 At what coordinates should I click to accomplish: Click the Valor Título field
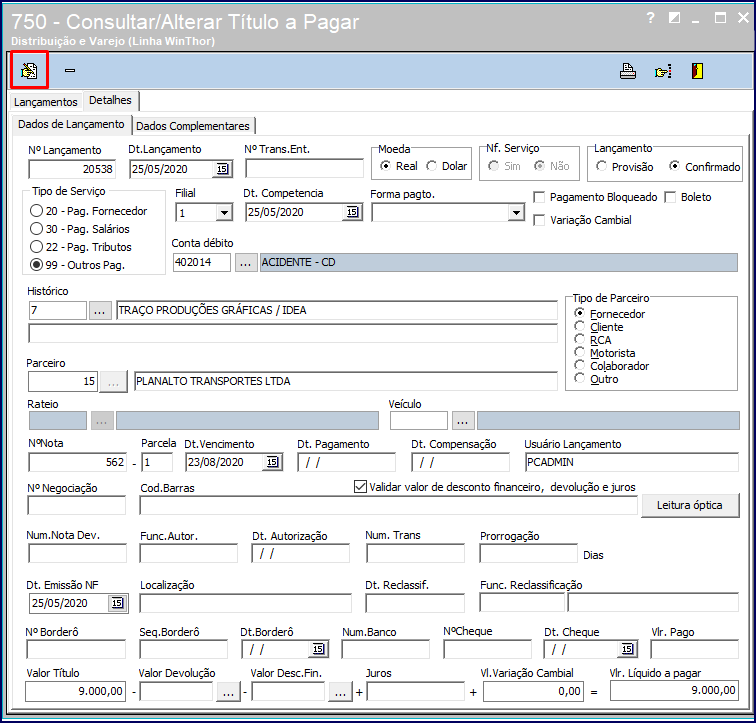76,692
